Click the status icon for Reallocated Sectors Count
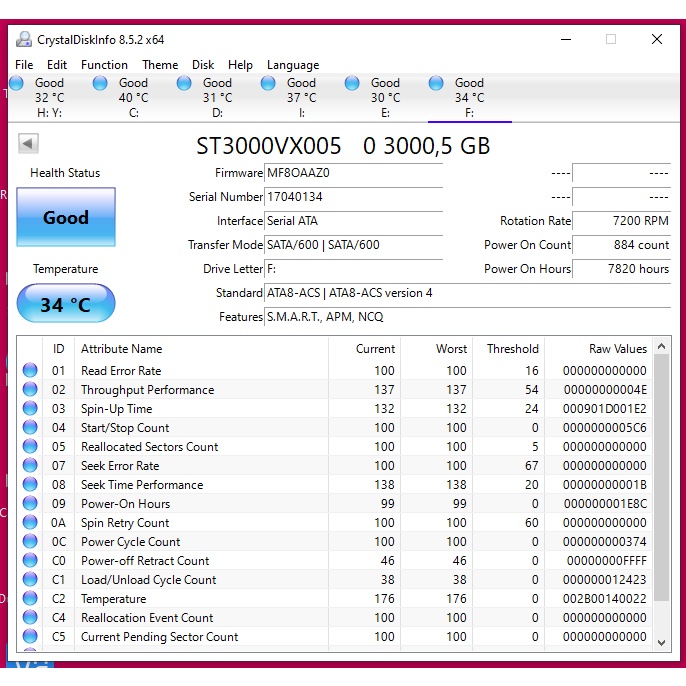 click(30, 446)
